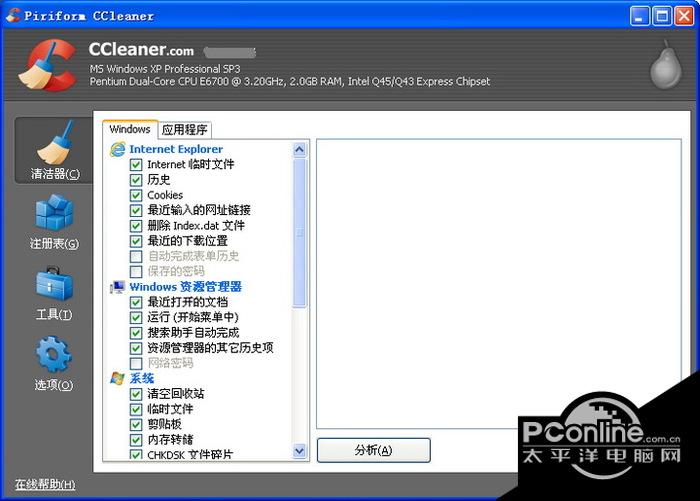Click the empty analysis results pane
This screenshot has width=700, height=501.
point(499,284)
